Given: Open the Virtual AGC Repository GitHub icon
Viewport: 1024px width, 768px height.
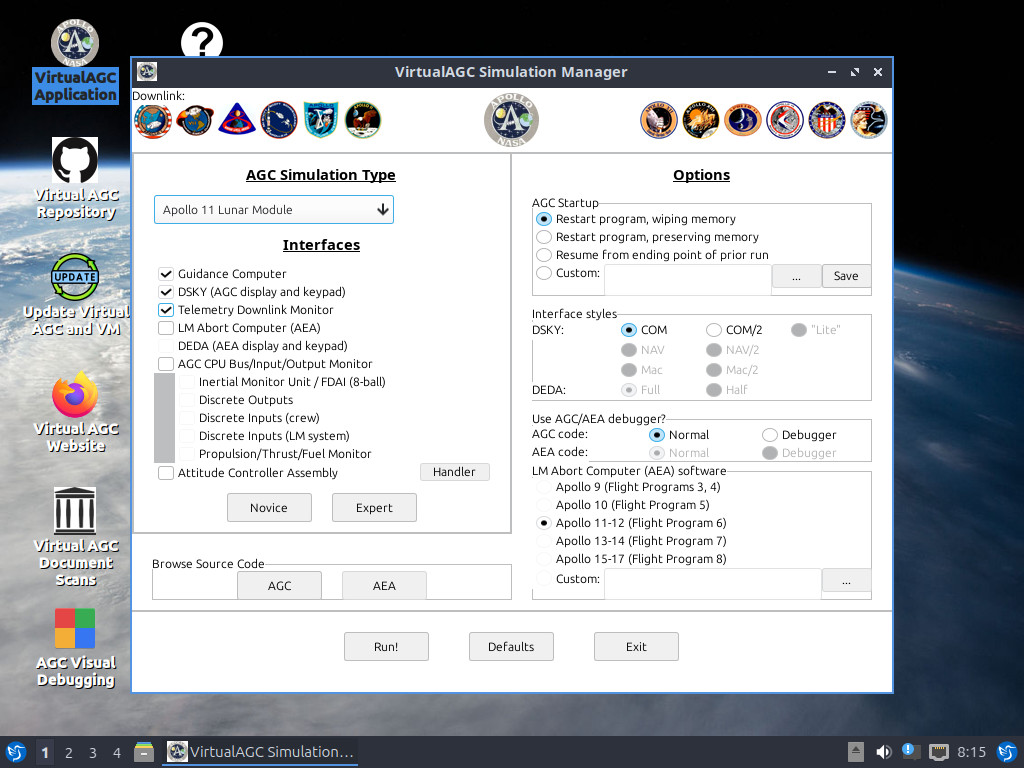Looking at the screenshot, I should (x=75, y=161).
